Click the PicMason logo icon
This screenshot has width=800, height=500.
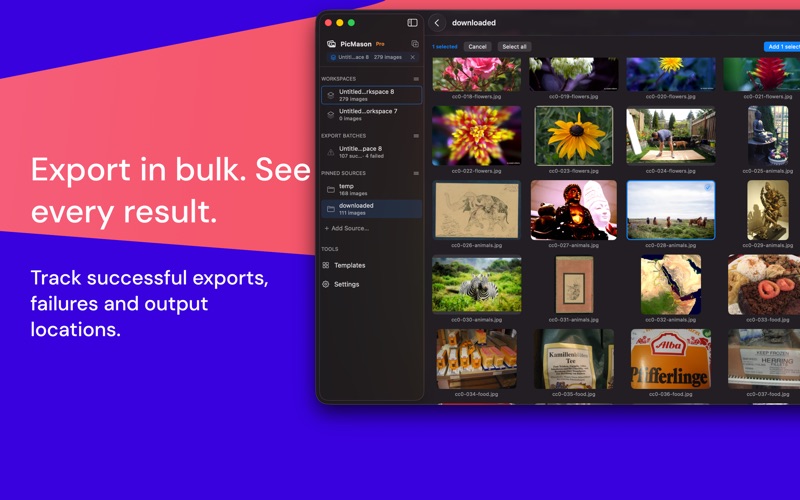coord(331,44)
